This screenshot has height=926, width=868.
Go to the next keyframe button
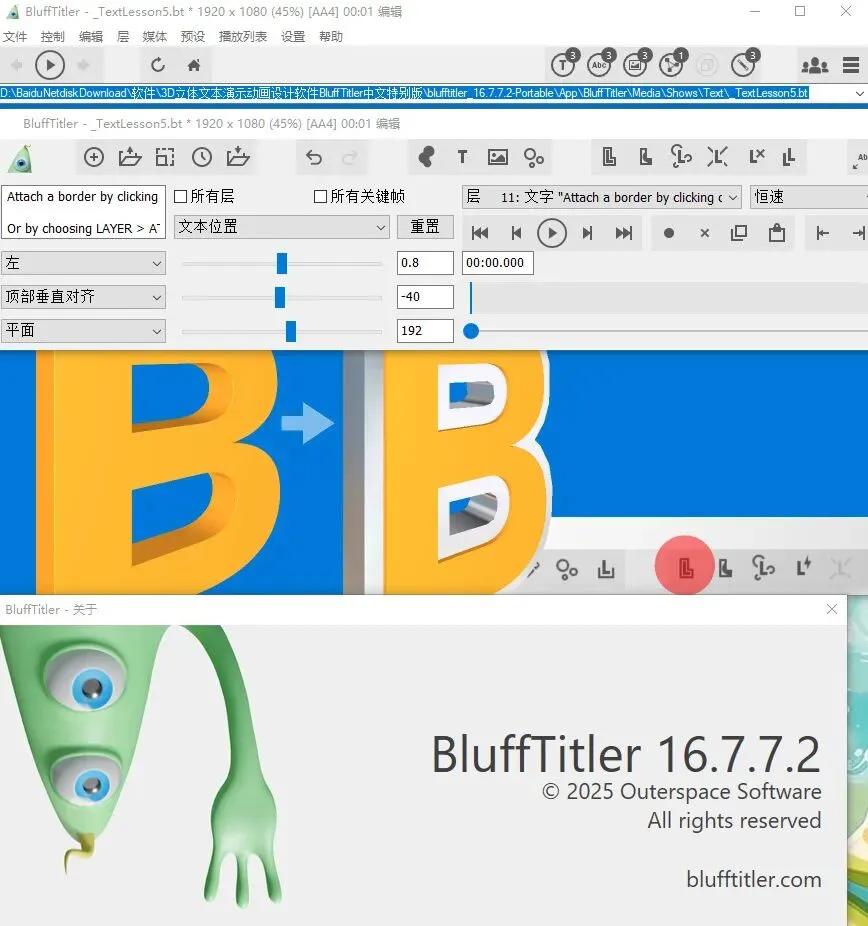[588, 233]
